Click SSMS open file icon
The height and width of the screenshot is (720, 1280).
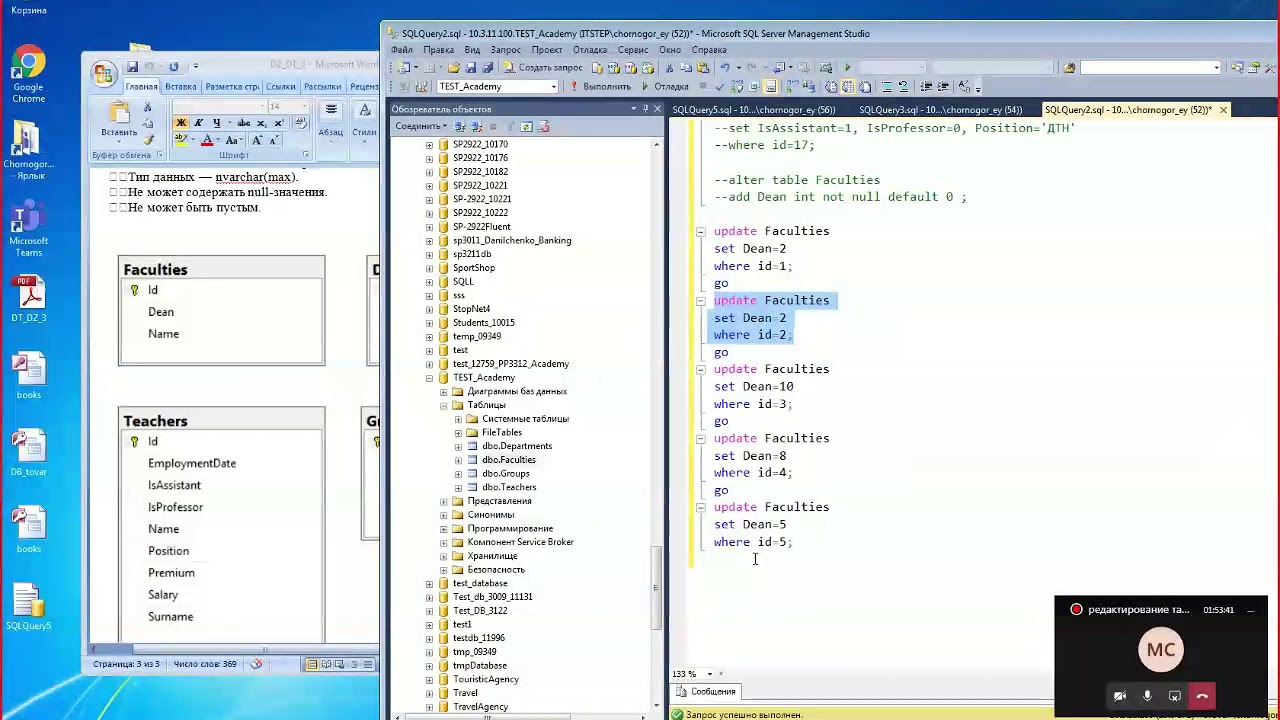pos(453,68)
